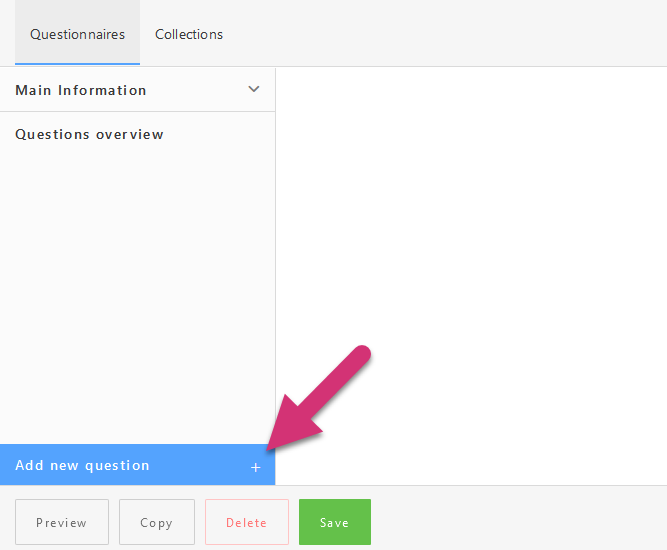Screen dimensions: 667x550
Task: Open the questionnaire Preview
Action: [61, 522]
